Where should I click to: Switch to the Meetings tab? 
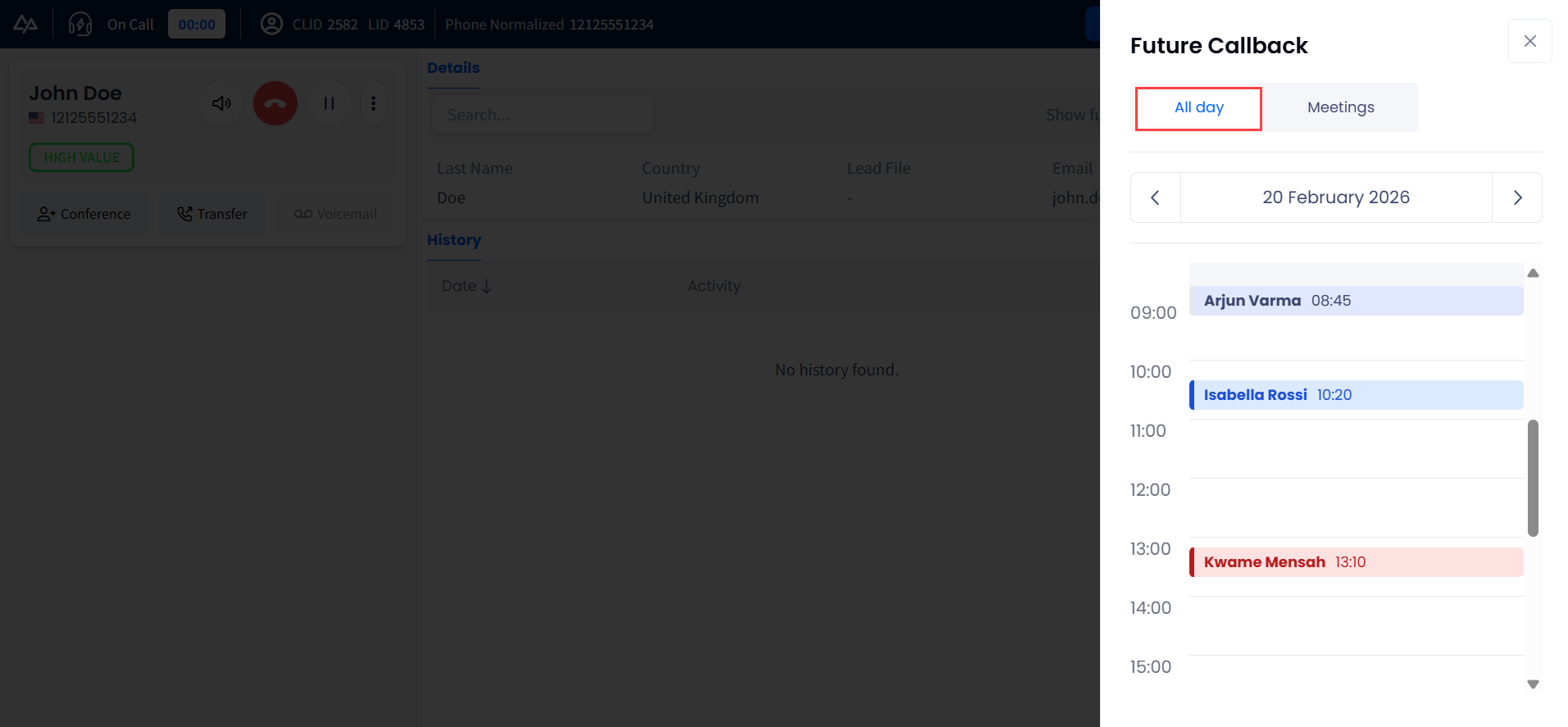tap(1341, 107)
